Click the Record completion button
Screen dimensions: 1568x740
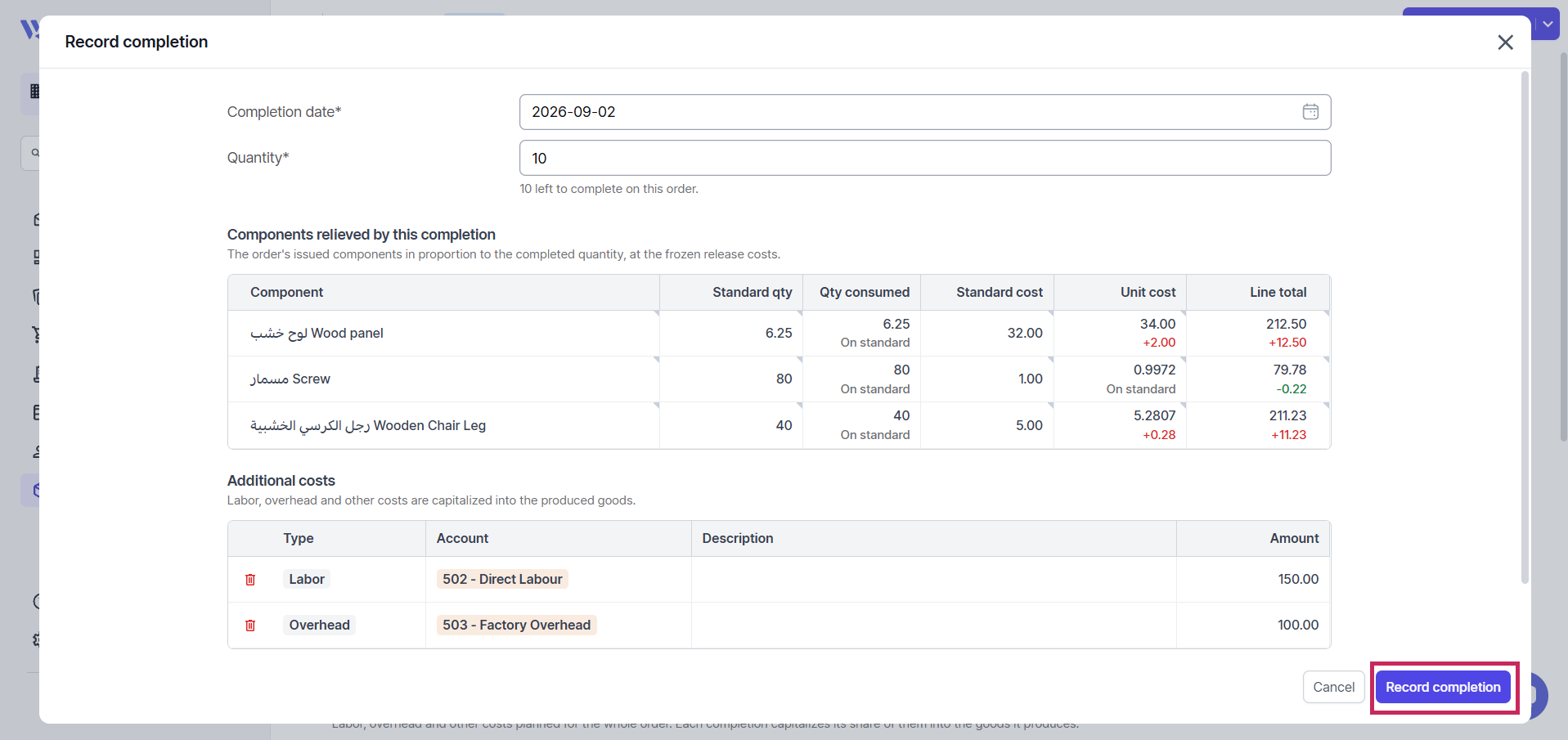coord(1443,687)
